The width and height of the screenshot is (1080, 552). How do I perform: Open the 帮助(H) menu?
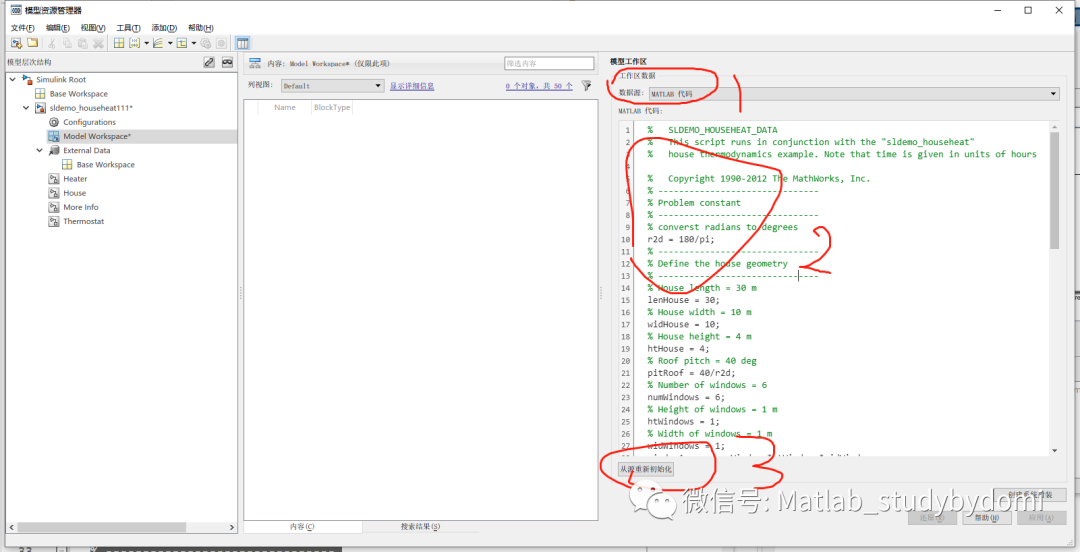200,28
